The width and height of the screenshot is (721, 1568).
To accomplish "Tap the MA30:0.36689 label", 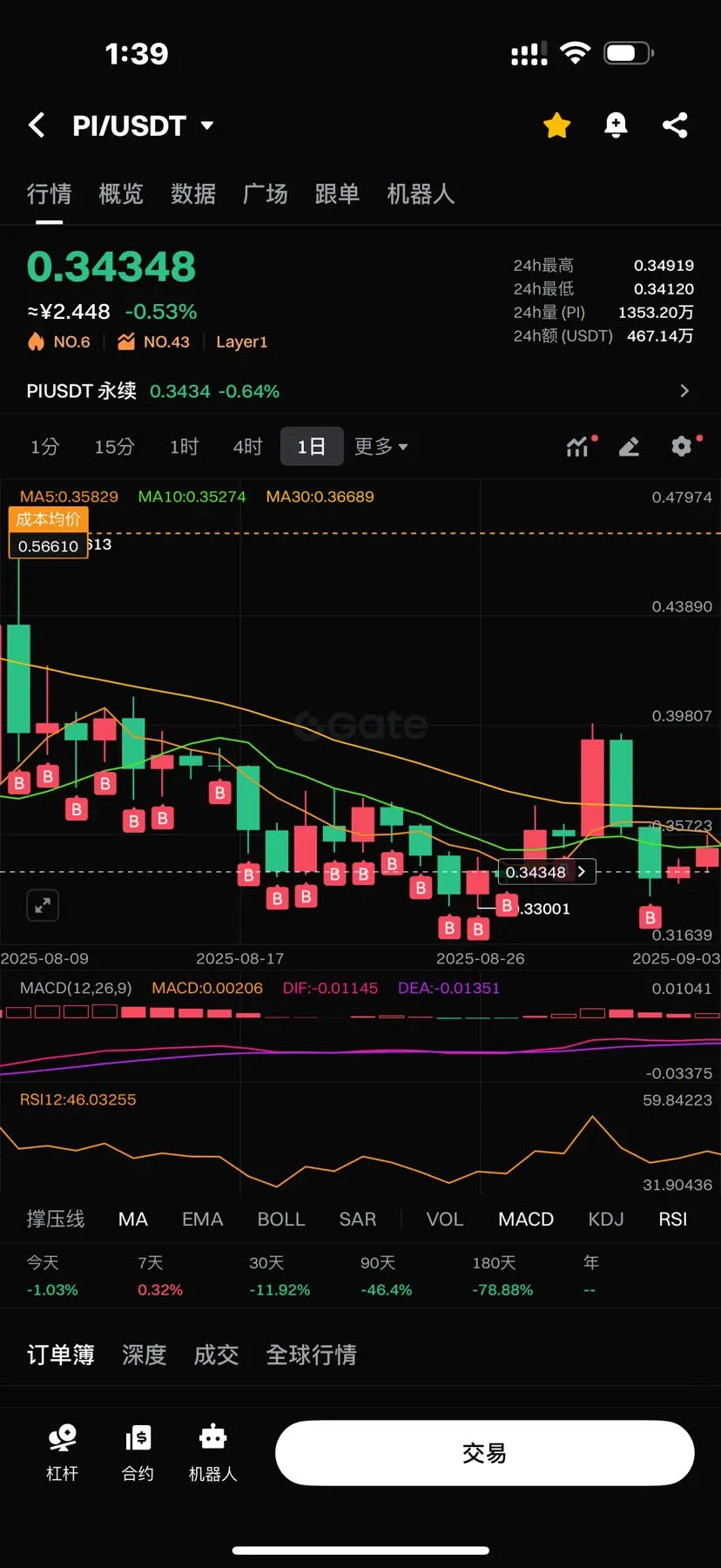I will tap(320, 497).
